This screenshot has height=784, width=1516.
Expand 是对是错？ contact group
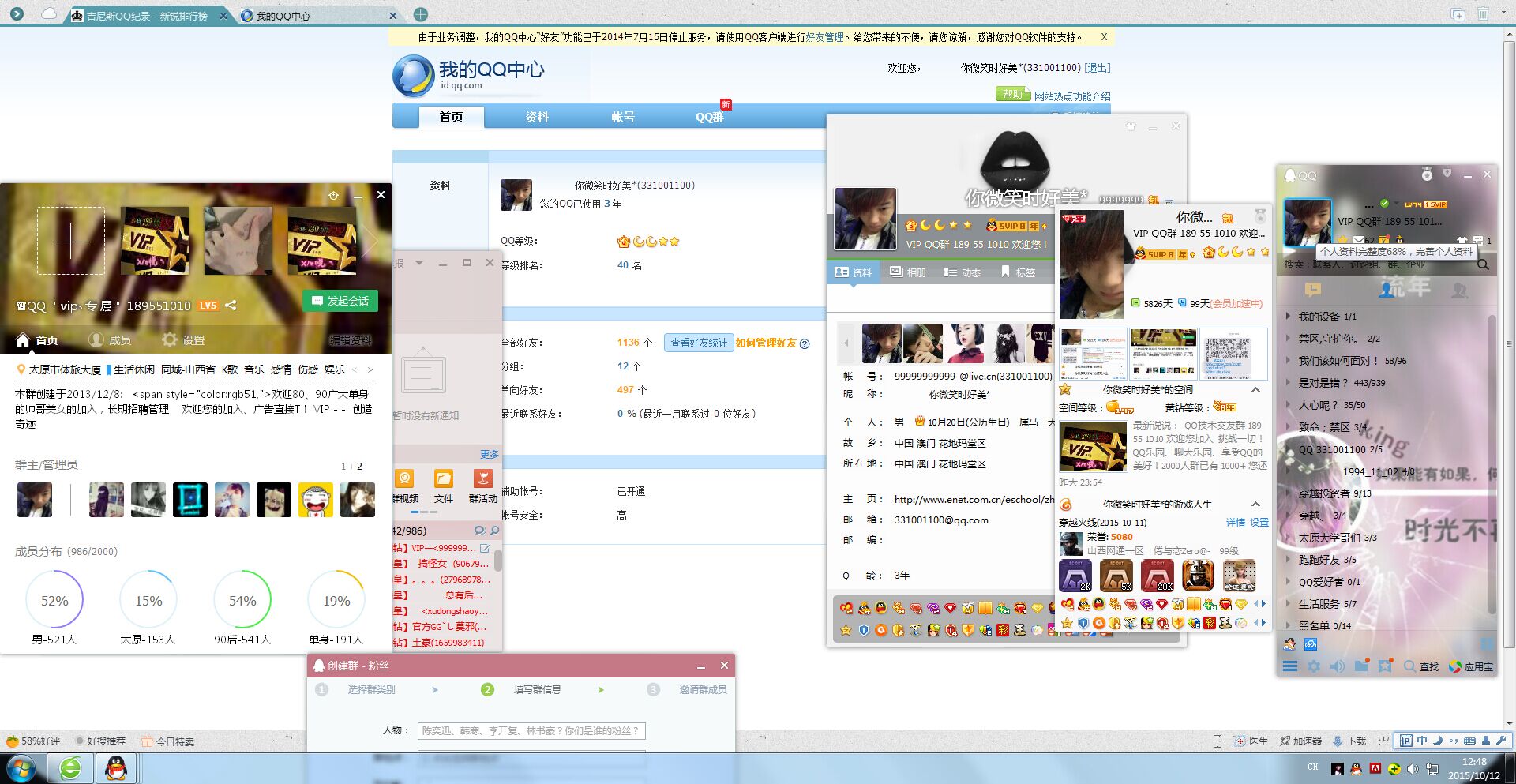(x=1289, y=382)
